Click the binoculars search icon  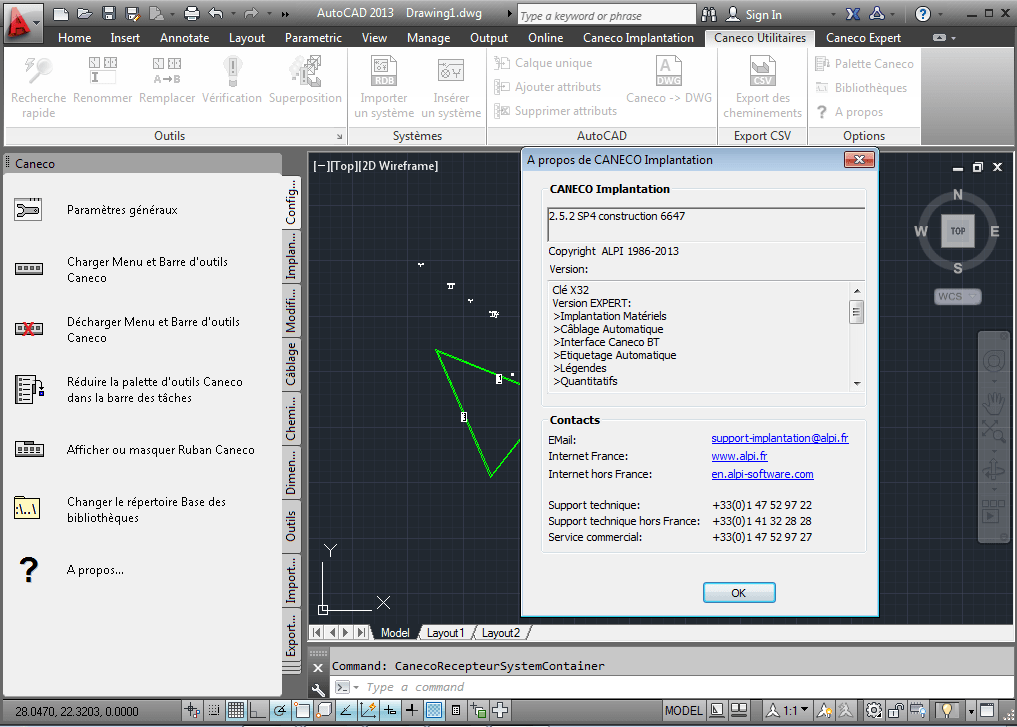click(x=709, y=14)
